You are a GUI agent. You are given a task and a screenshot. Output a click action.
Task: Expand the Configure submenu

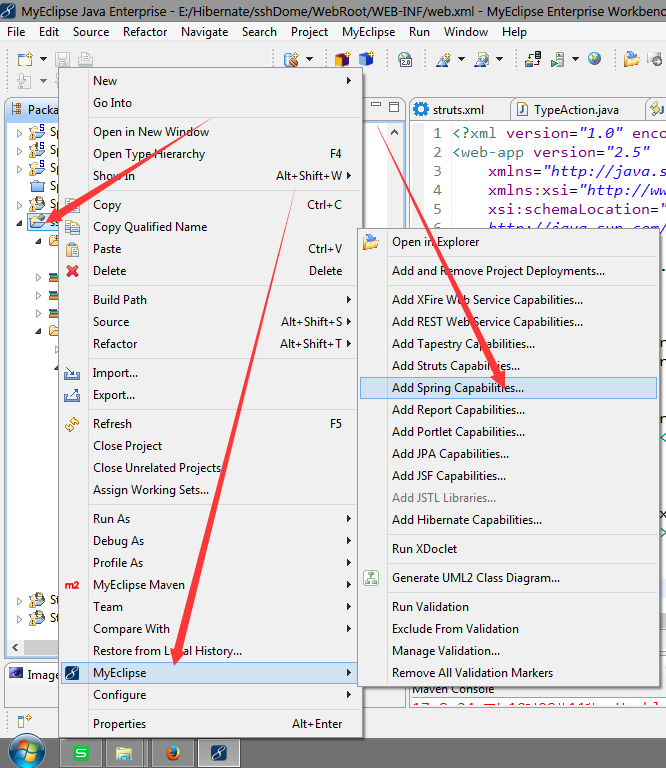tap(349, 695)
